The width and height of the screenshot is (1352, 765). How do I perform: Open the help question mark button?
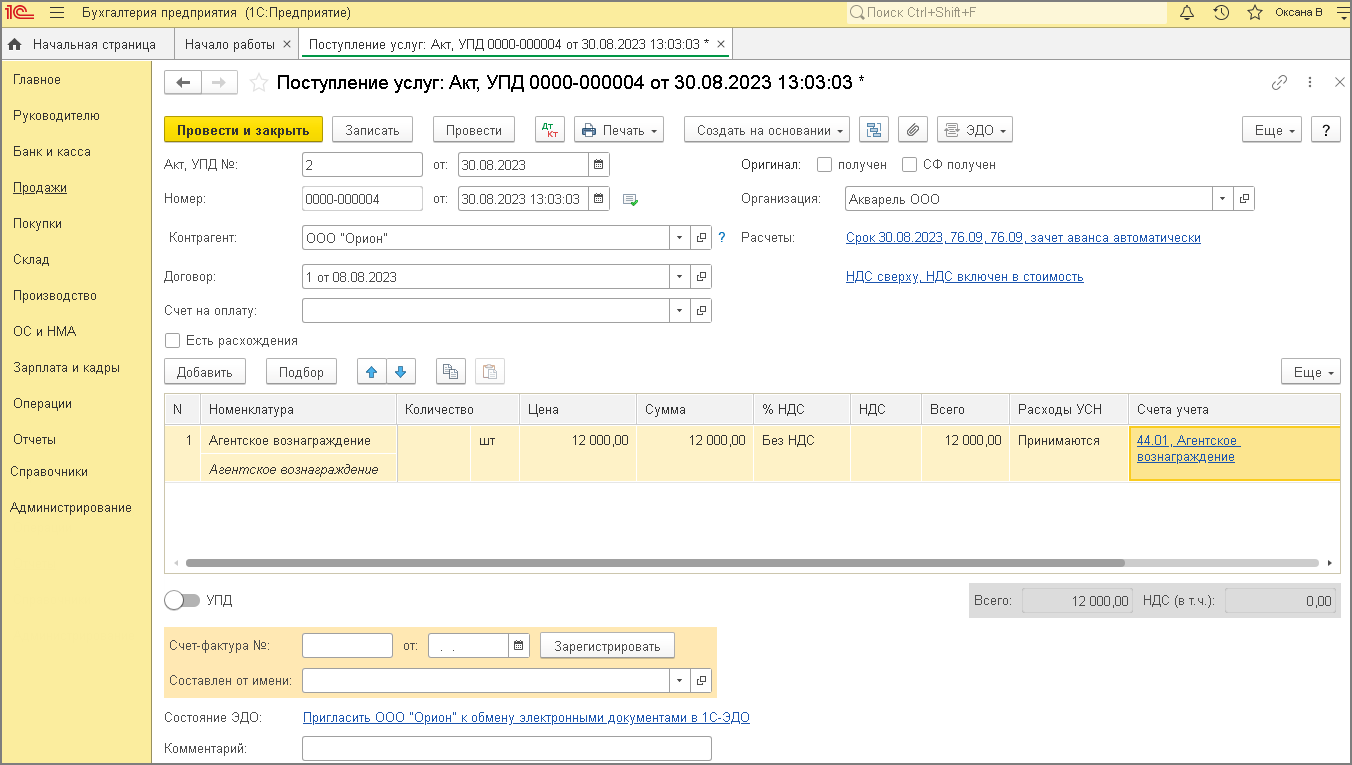[1326, 130]
